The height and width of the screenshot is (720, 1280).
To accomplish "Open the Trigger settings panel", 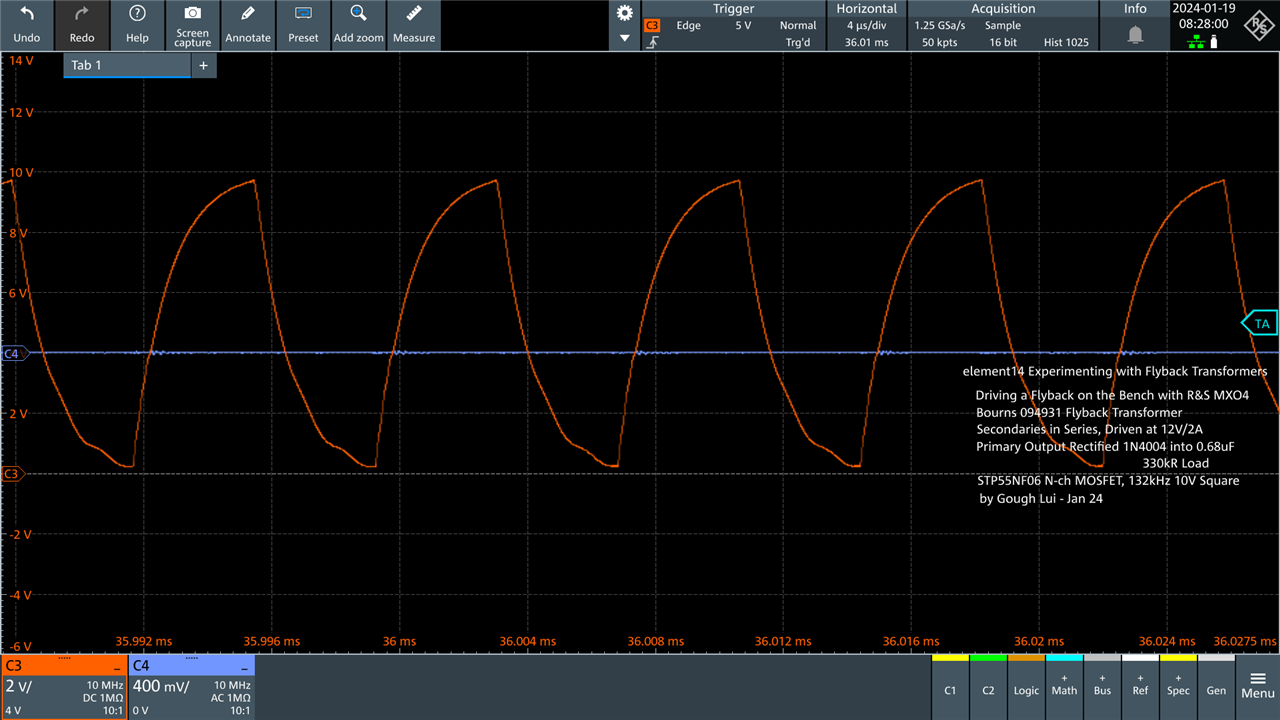I will tap(734, 26).
